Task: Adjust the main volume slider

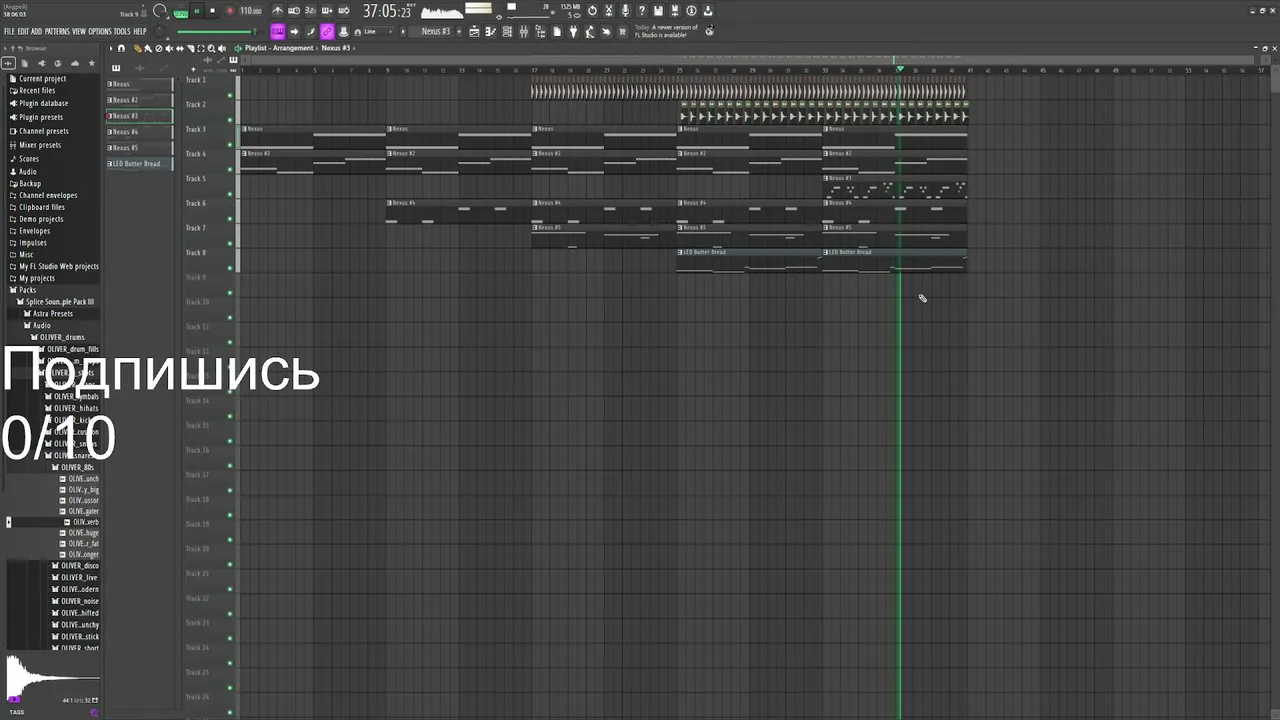Action: 215,32
